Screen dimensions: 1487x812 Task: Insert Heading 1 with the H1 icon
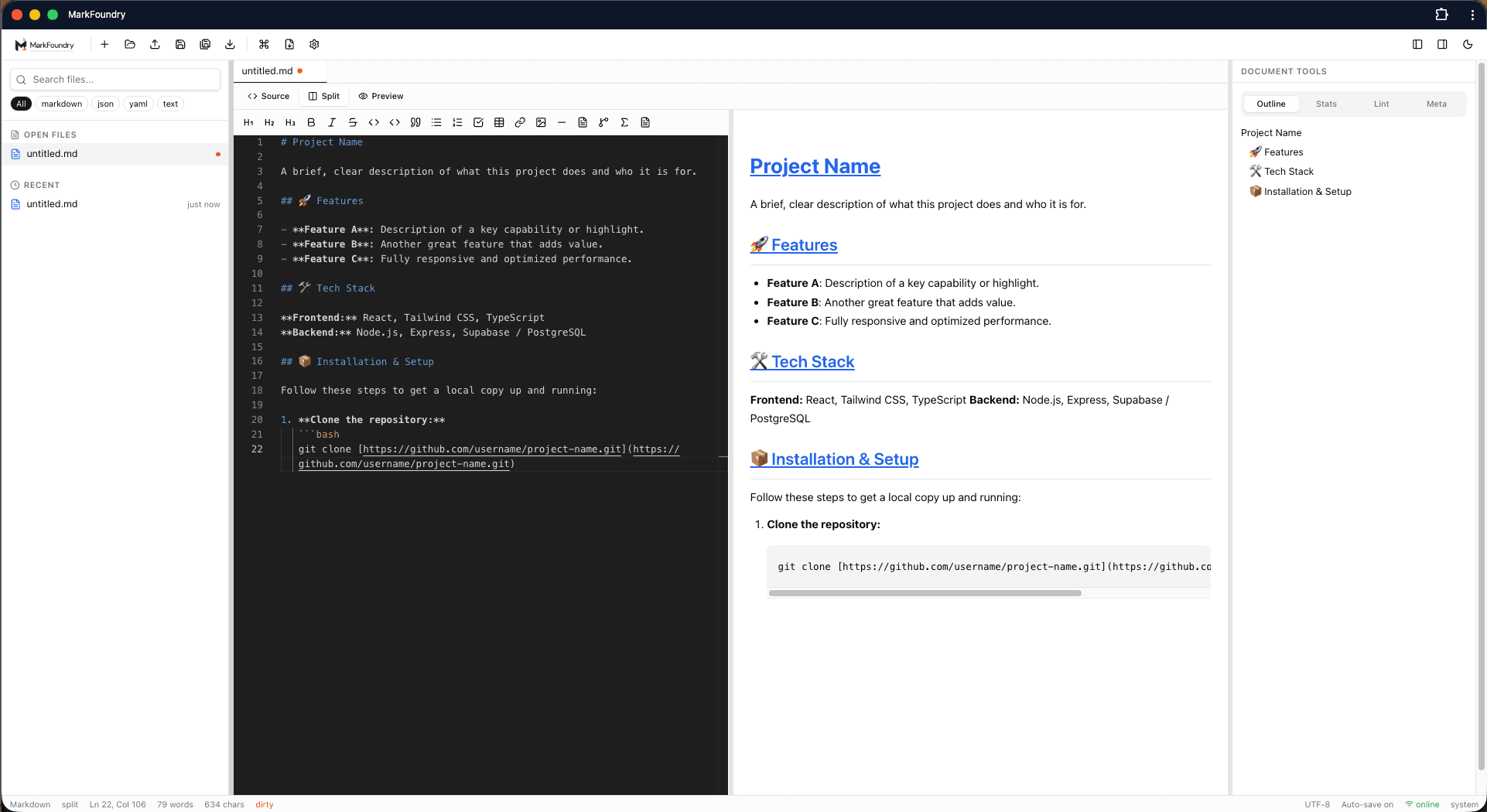248,122
